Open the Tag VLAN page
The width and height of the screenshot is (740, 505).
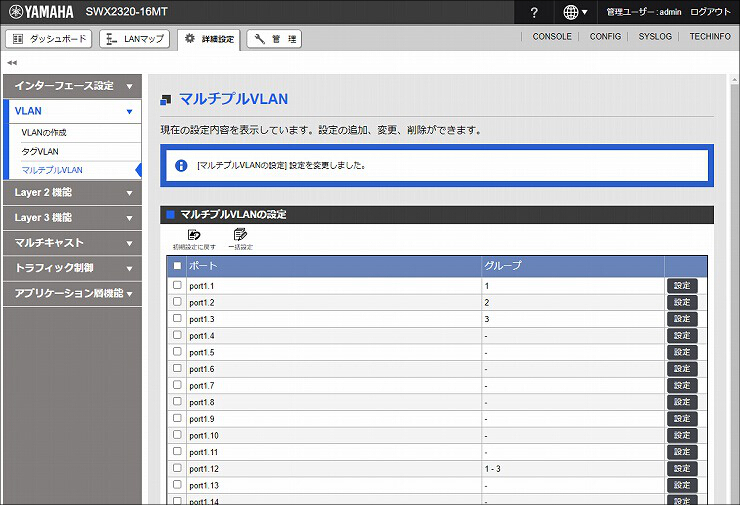(40, 152)
